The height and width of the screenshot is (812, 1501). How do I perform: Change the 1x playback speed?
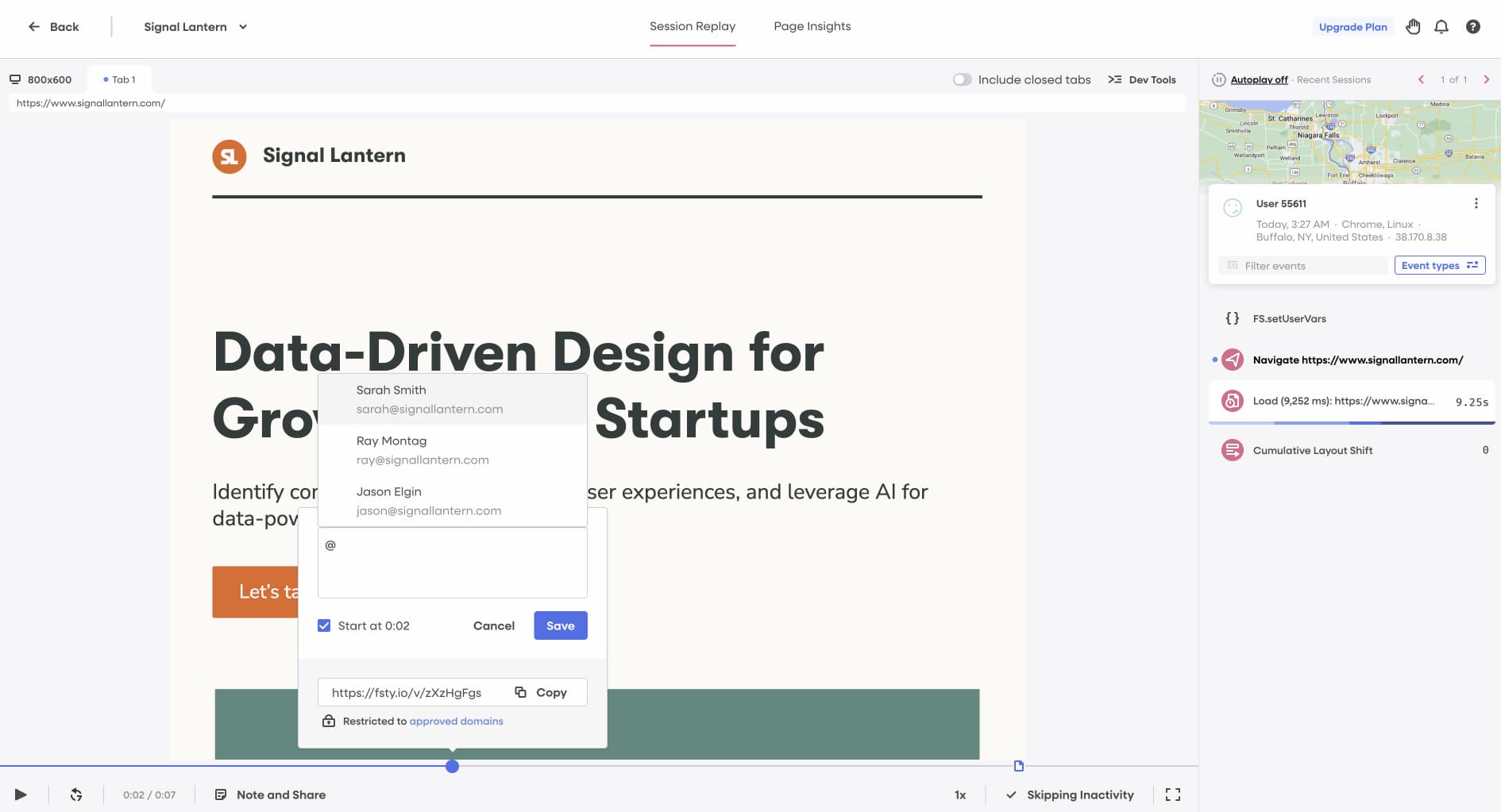(959, 795)
